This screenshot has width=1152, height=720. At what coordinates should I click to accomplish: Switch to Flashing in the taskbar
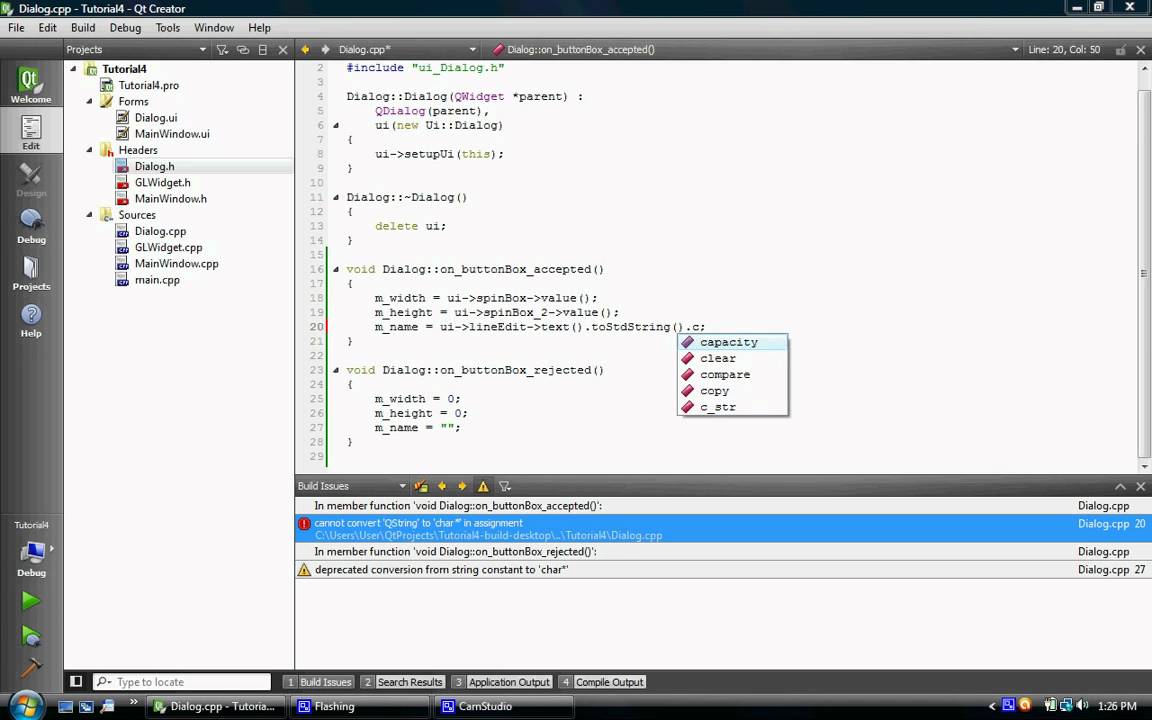360,706
